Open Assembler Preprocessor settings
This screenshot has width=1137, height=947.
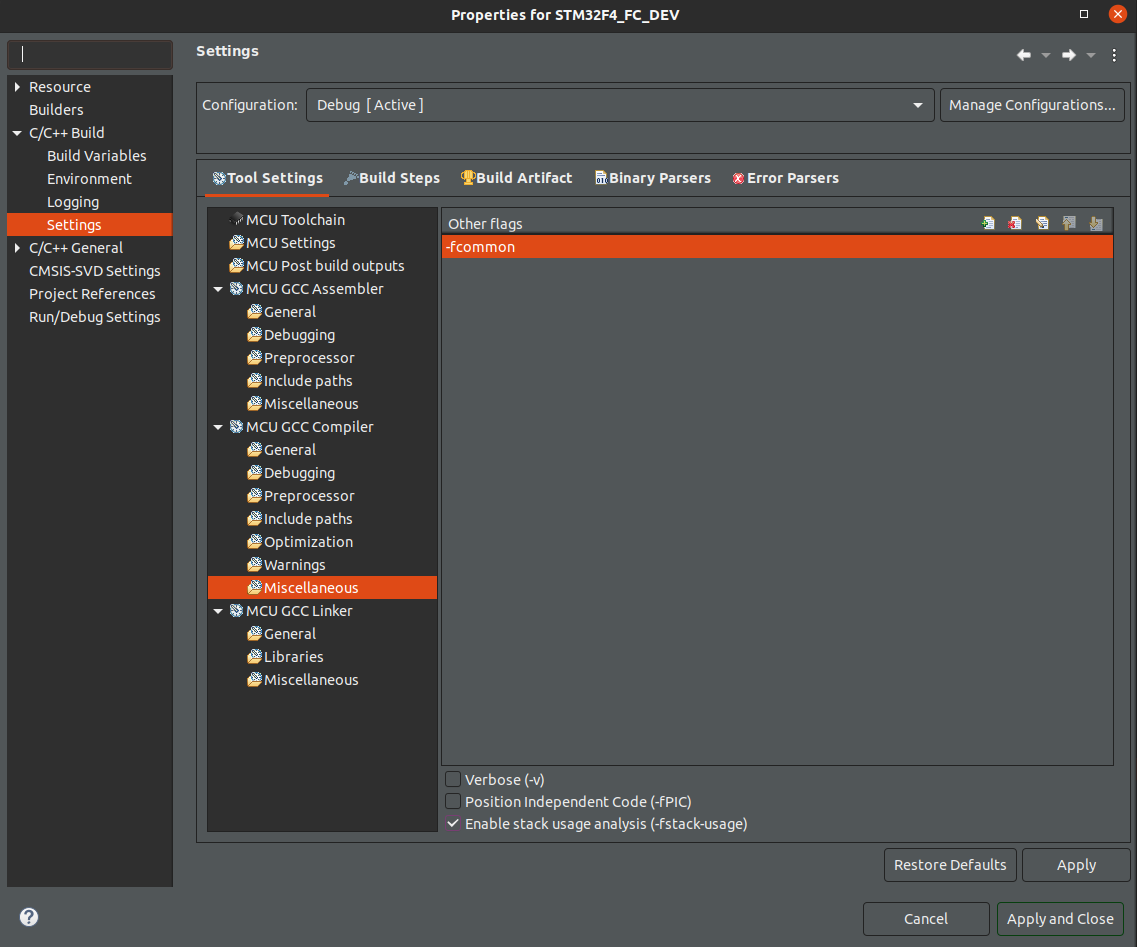tap(301, 358)
